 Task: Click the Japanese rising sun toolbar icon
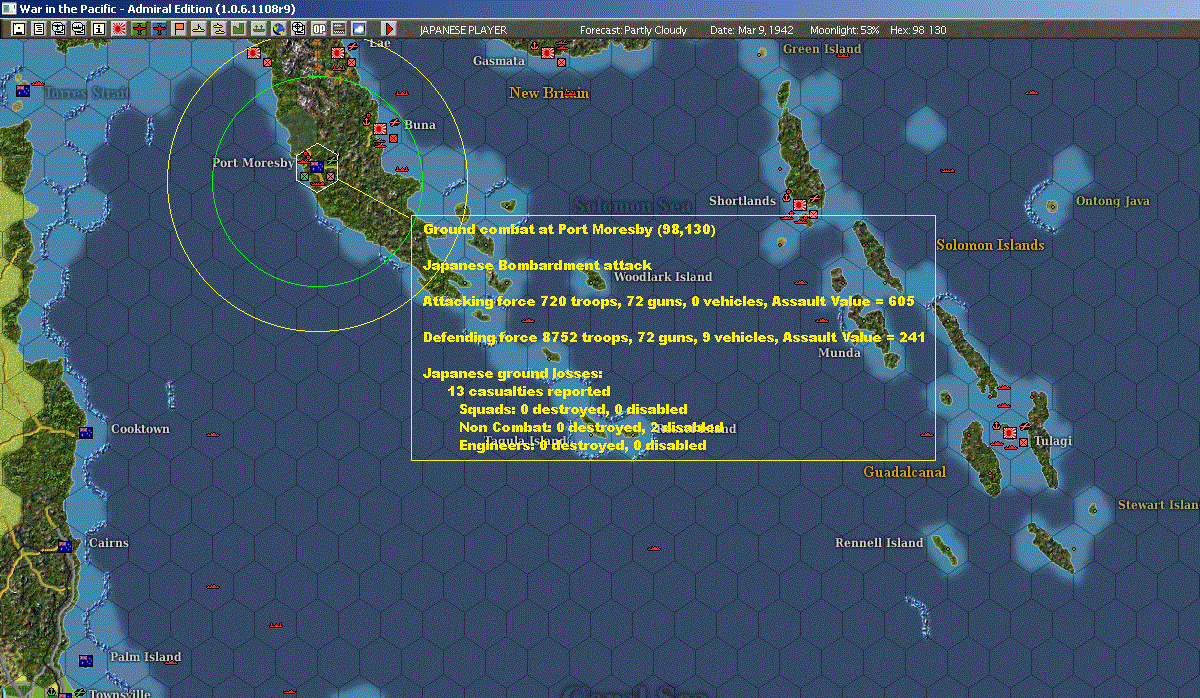119,29
